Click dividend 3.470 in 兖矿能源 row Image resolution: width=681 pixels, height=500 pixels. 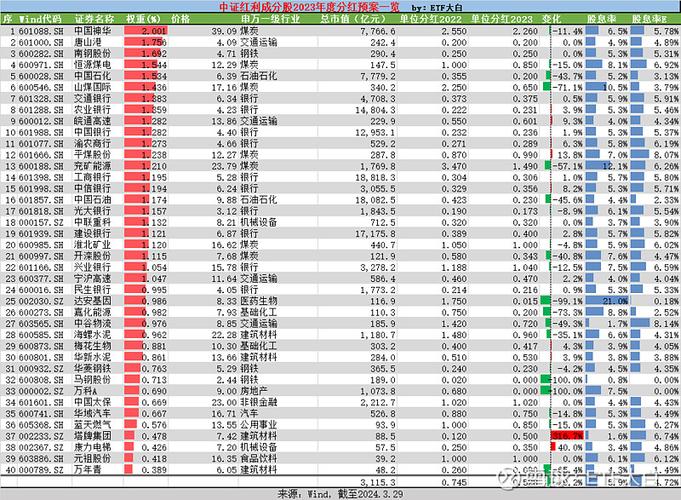coord(454,166)
